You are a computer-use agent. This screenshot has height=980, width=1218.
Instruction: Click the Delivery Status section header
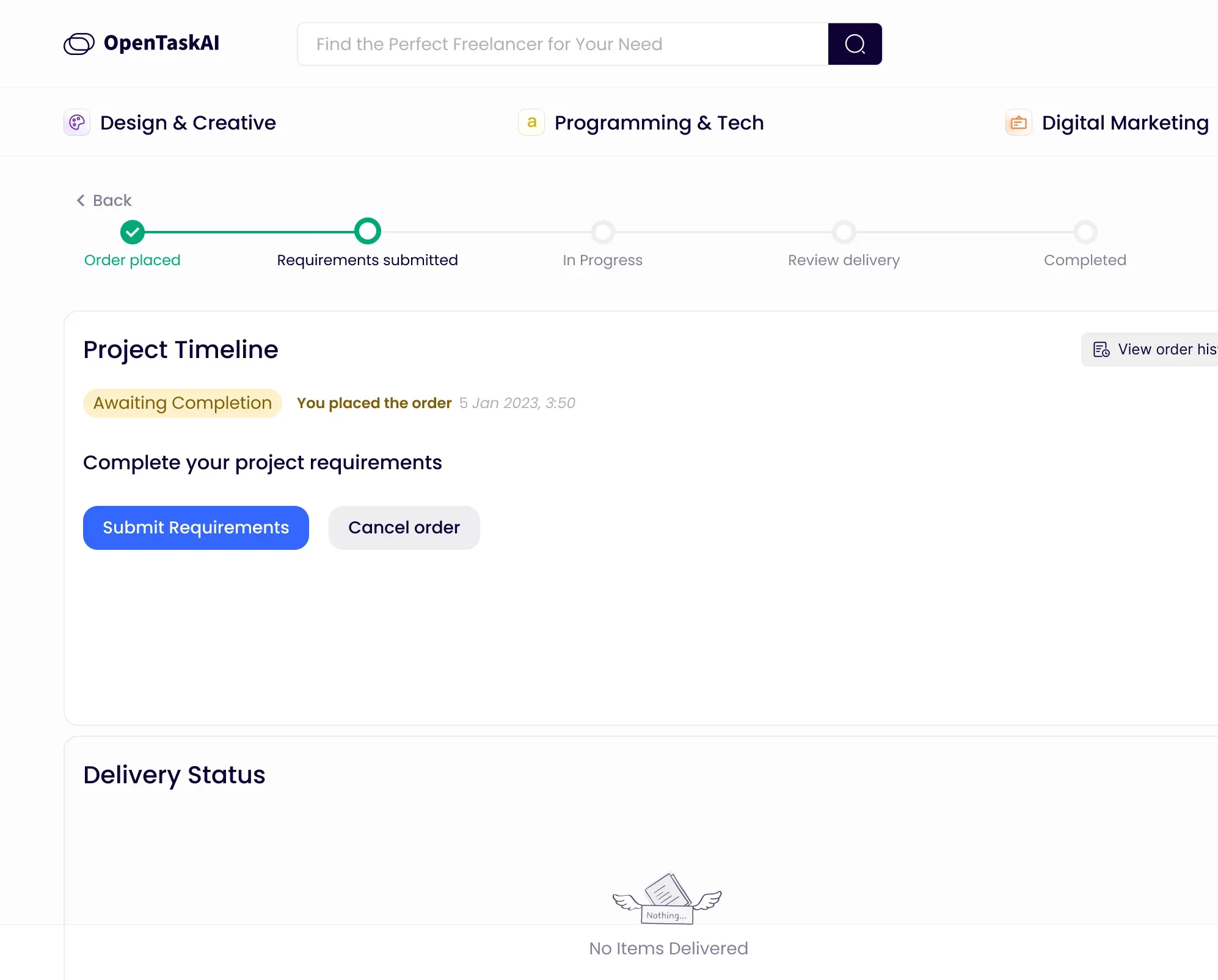[x=174, y=774]
